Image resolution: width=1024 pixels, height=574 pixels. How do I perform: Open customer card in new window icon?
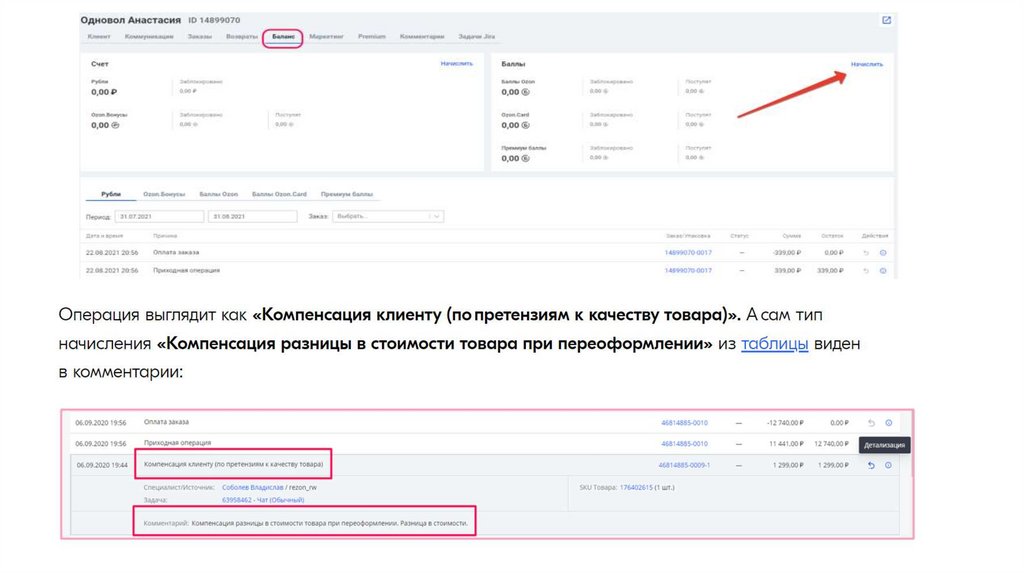click(886, 20)
